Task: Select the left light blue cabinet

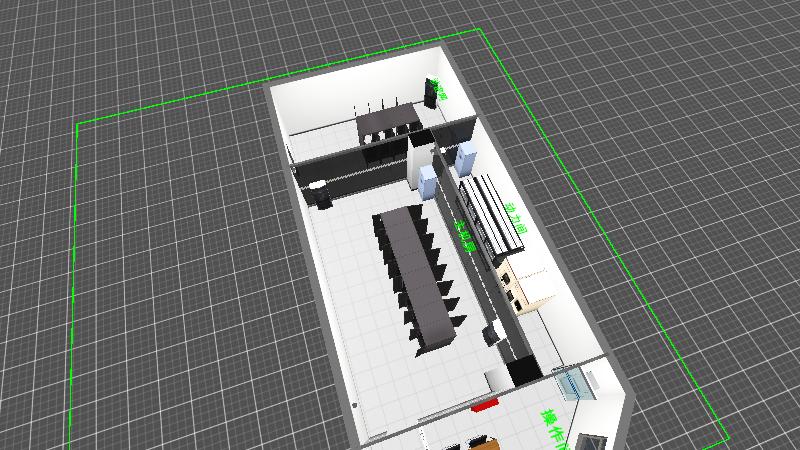Action: (x=429, y=182)
